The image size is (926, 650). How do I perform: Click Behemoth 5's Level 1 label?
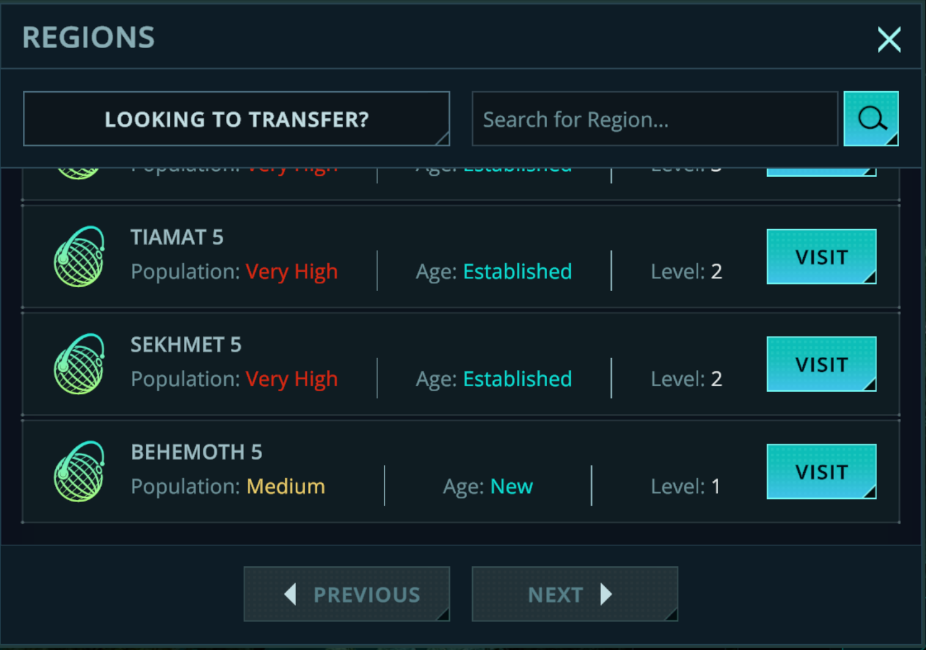click(686, 487)
